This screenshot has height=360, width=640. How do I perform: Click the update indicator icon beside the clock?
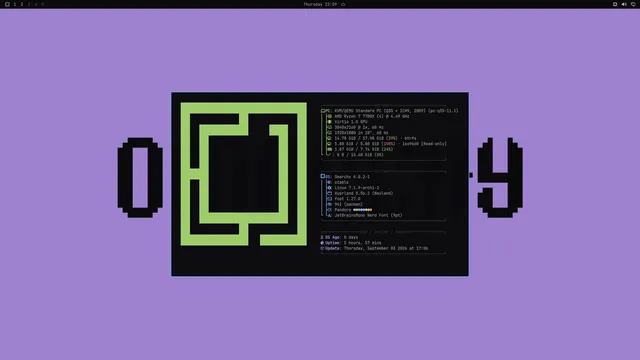(x=343, y=4)
